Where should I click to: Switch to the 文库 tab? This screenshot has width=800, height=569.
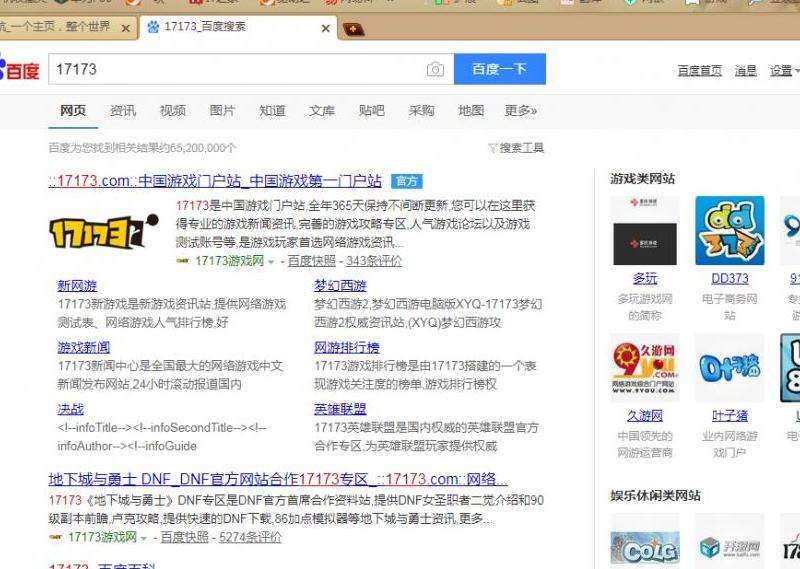click(322, 110)
